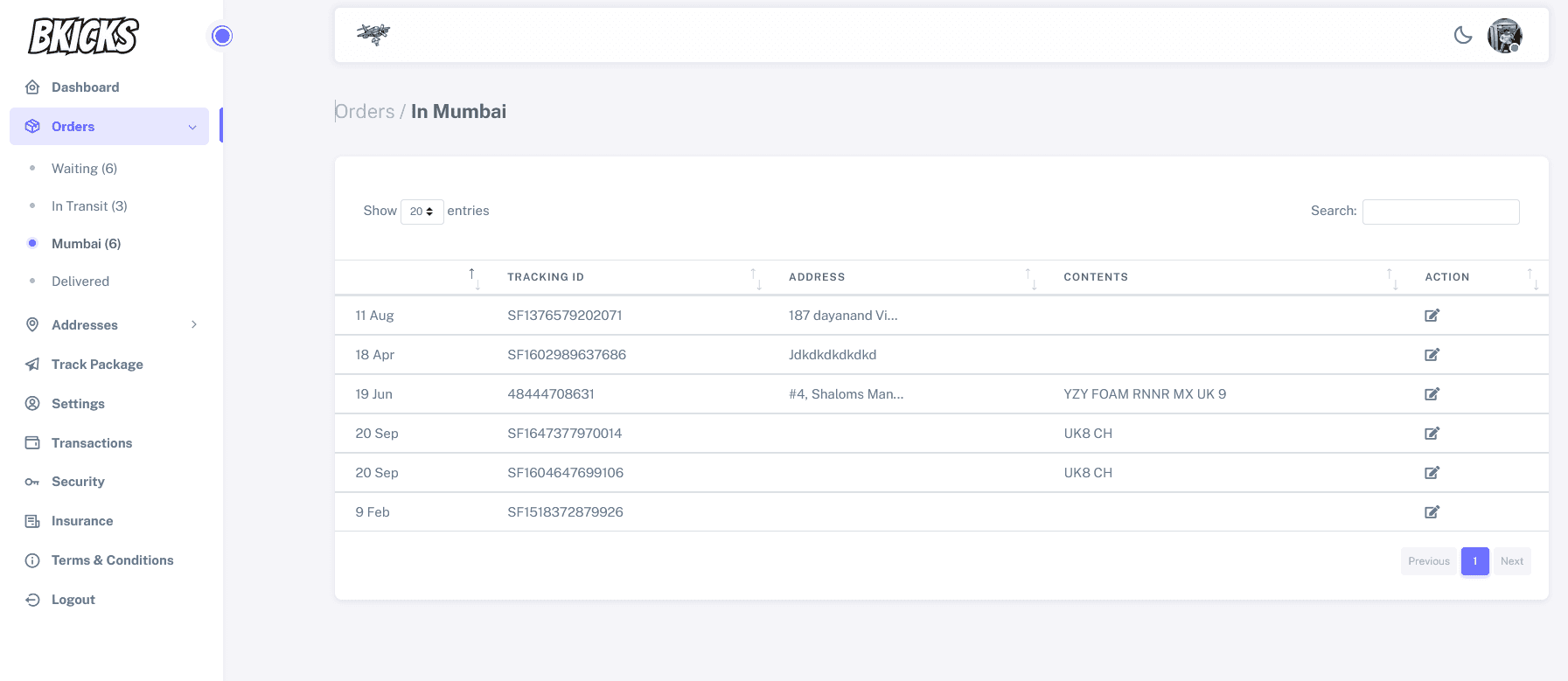
Task: Click the BKICKS logo
Action: coord(84,36)
